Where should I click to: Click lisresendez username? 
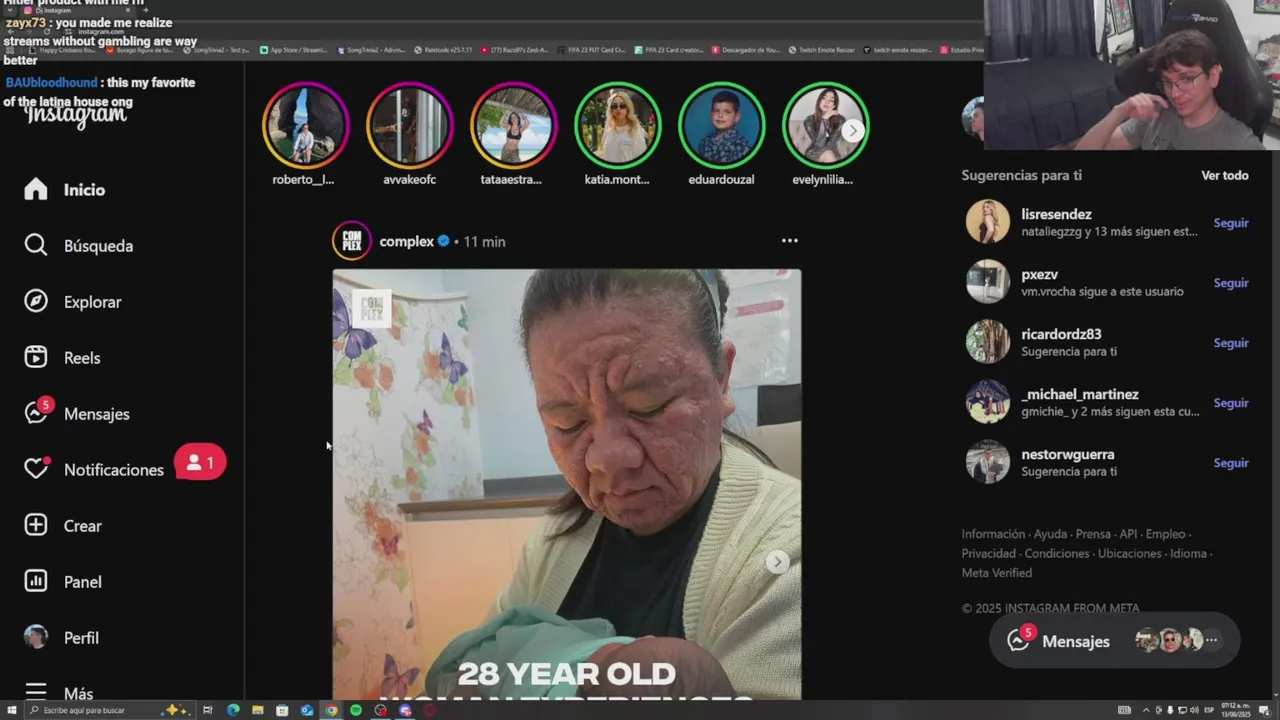tap(1056, 214)
